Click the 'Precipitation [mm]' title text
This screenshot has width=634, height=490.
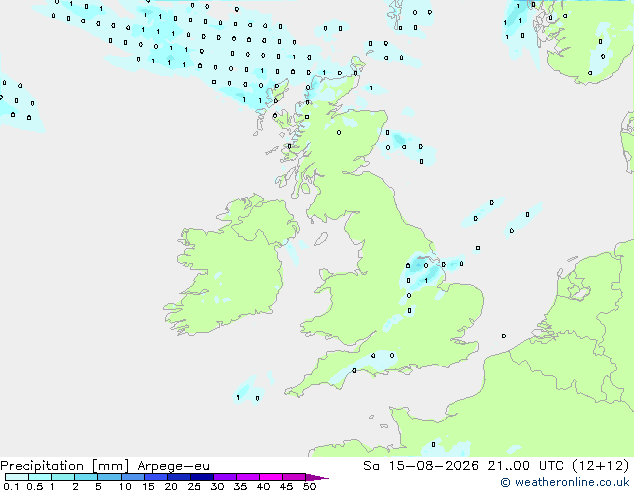(65, 466)
